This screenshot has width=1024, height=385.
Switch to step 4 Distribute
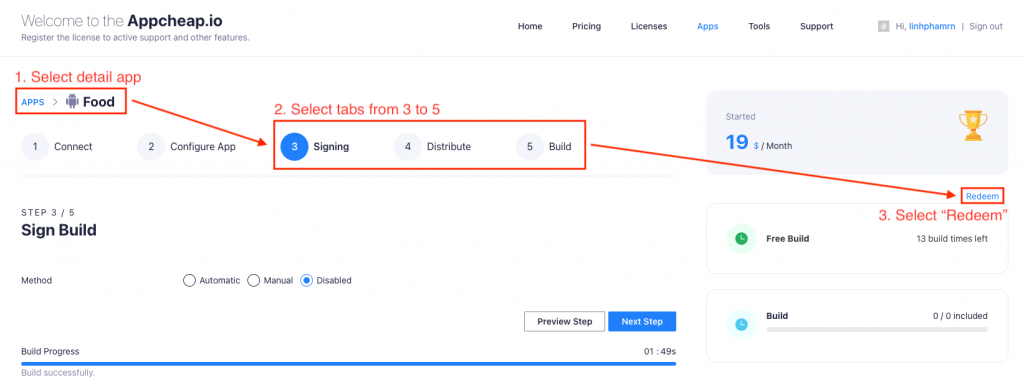432,147
